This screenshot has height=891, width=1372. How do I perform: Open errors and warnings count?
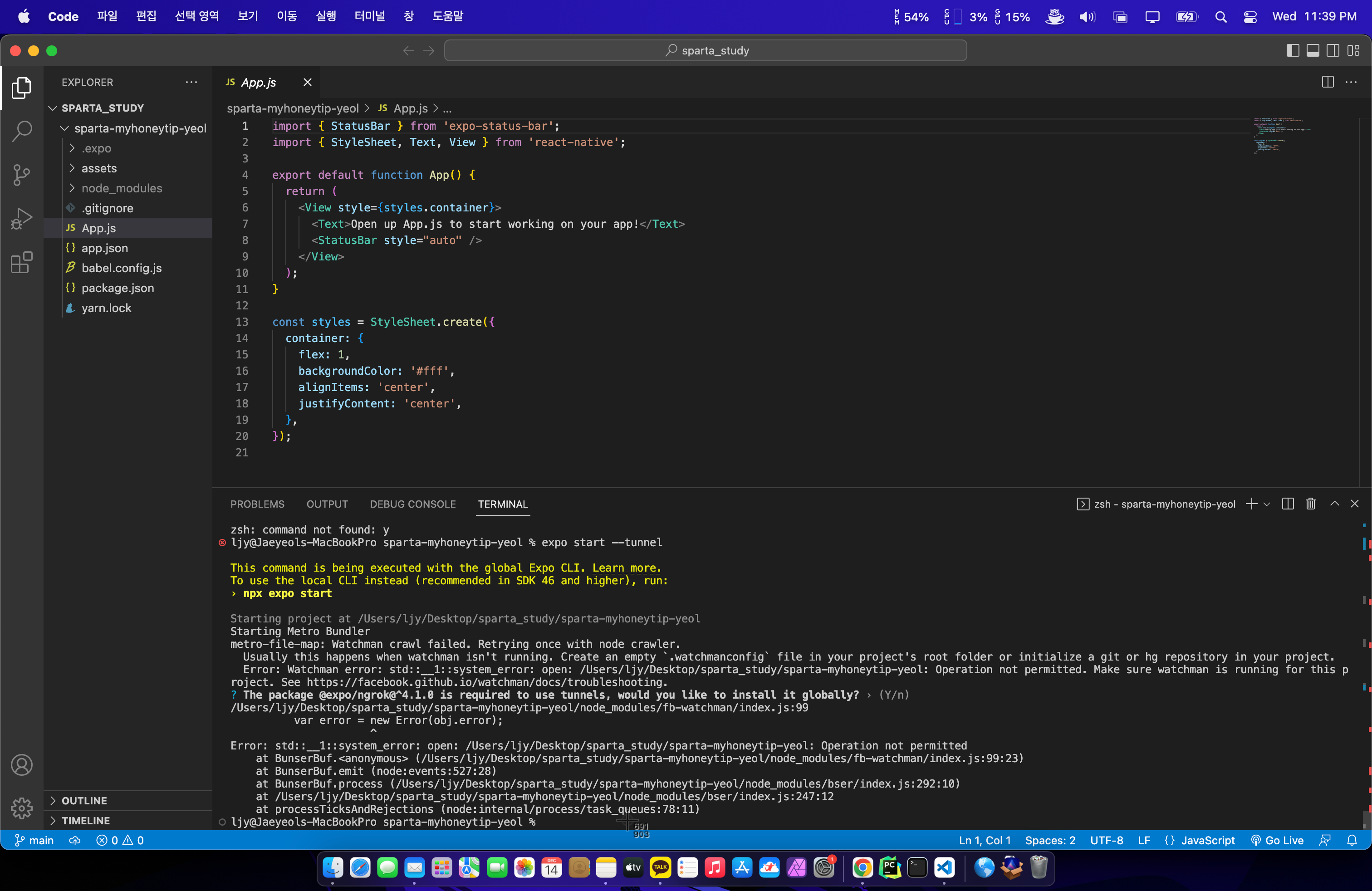(x=120, y=840)
